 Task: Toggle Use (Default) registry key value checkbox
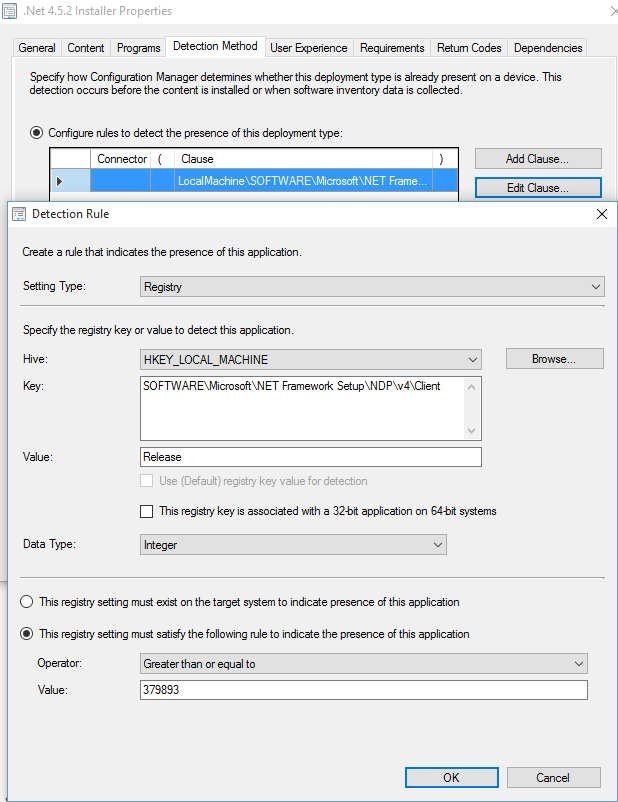coord(147,481)
